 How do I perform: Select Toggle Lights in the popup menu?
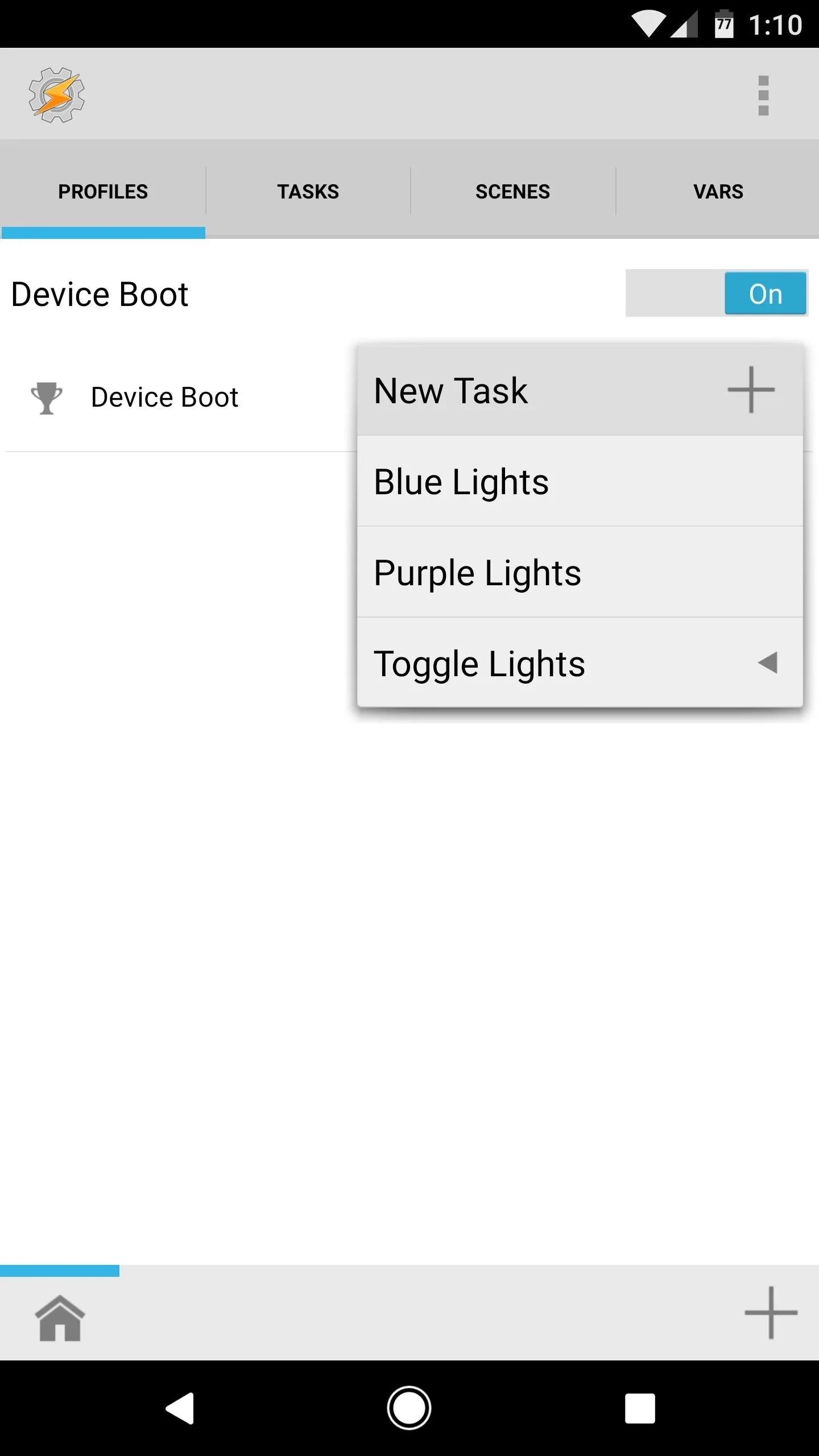(x=580, y=663)
